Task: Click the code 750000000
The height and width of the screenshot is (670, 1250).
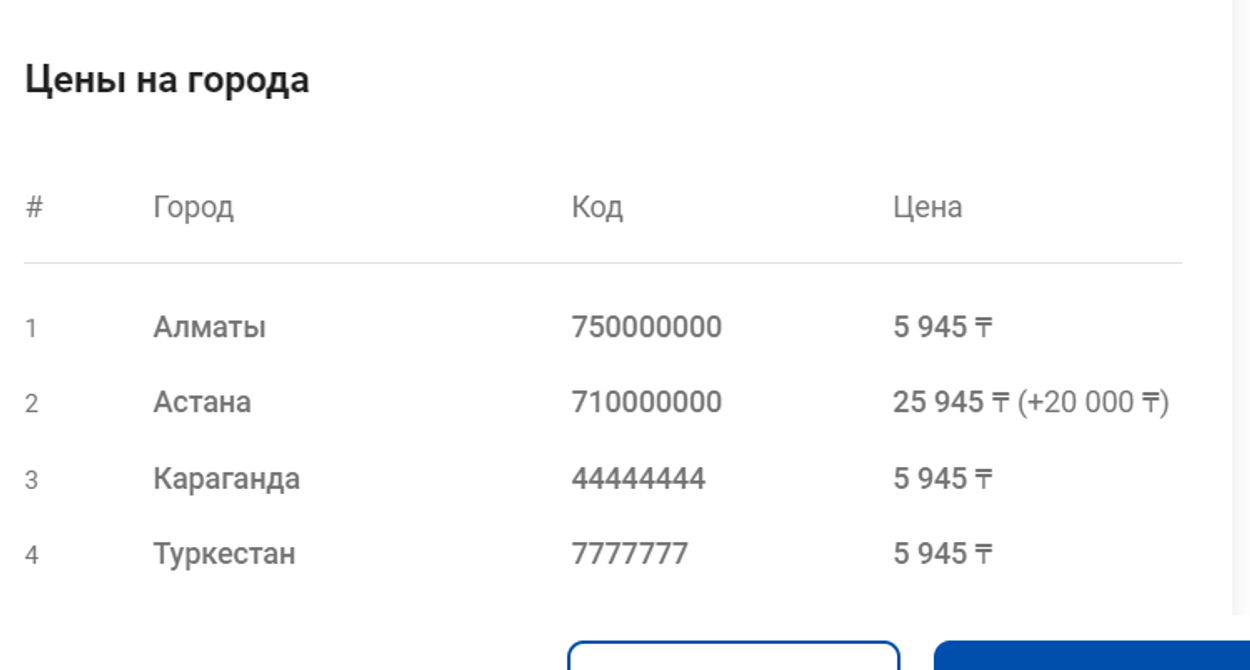Action: click(646, 327)
